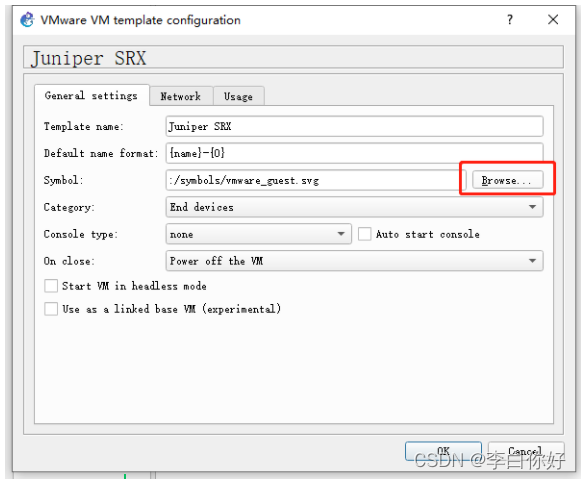Enable Start VM in headless mode
This screenshot has width=581, height=479.
click(x=51, y=286)
